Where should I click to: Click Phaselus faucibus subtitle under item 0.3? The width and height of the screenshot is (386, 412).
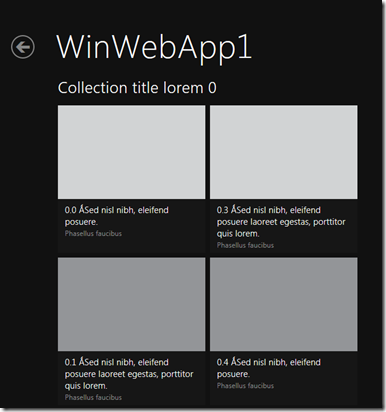[245, 245]
